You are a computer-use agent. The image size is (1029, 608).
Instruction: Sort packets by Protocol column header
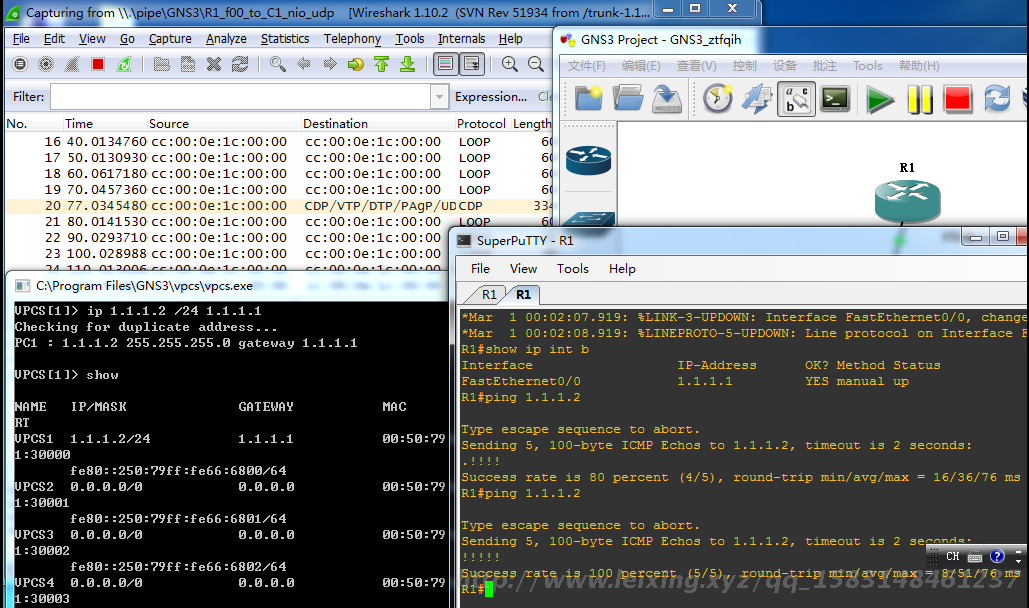click(x=481, y=123)
